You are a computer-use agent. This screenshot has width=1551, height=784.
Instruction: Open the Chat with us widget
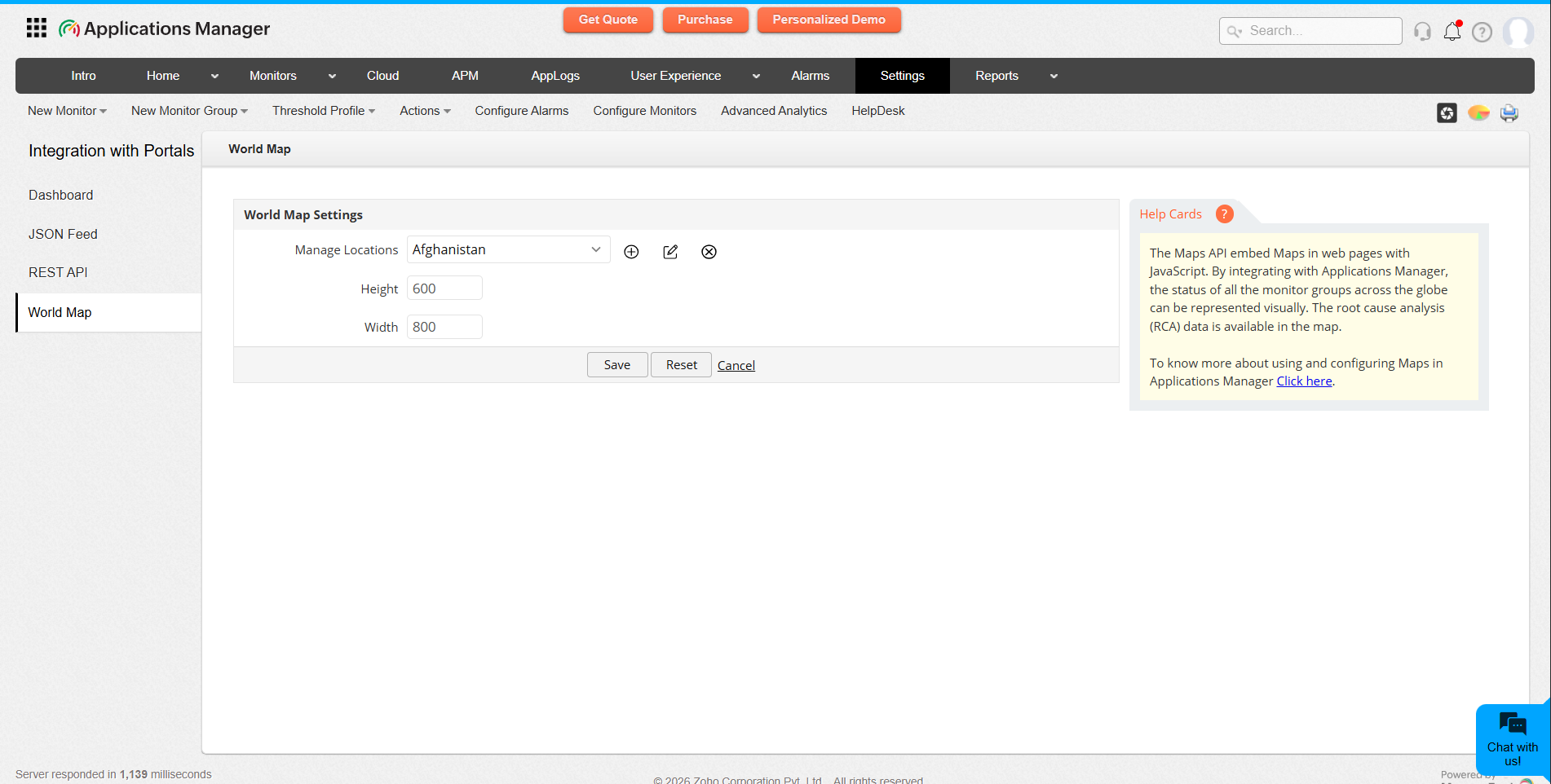coord(1512,739)
